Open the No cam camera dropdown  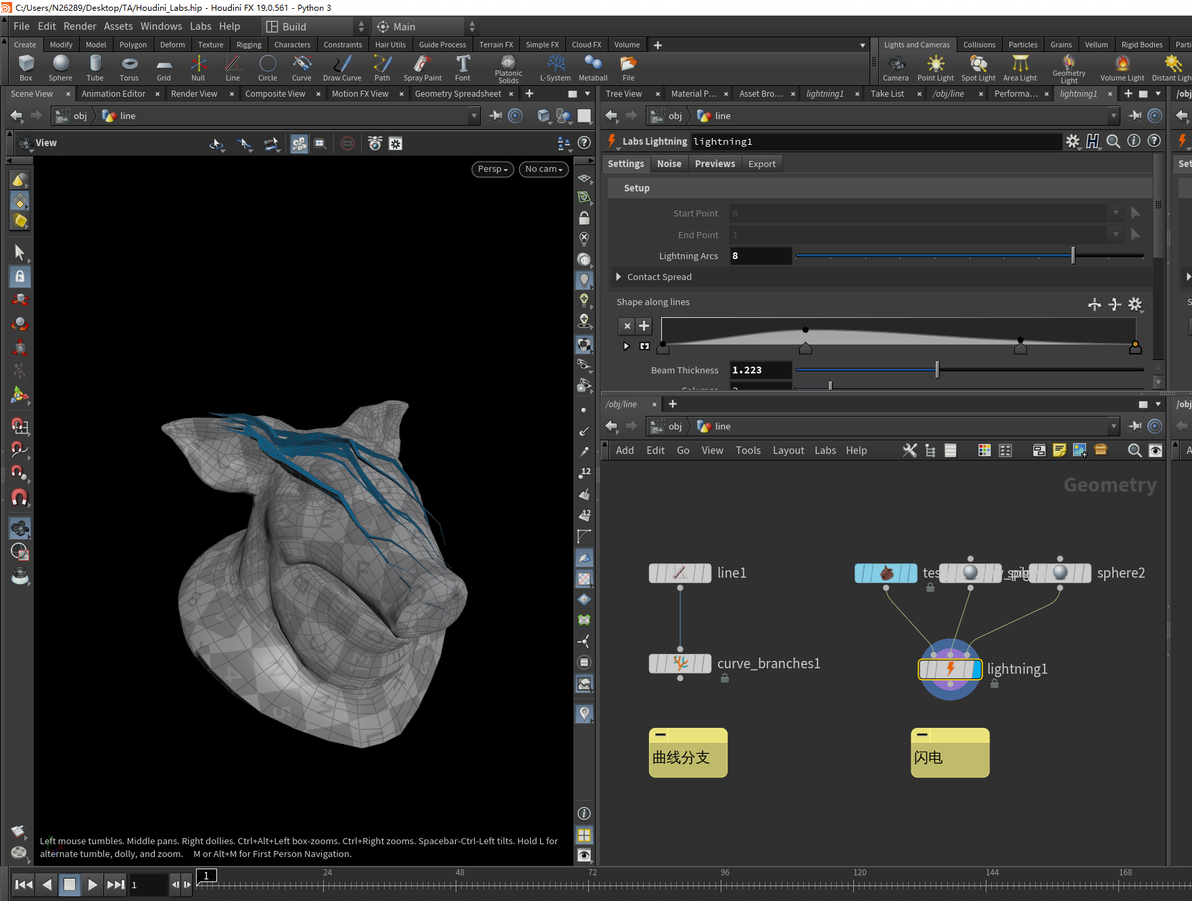pyautogui.click(x=543, y=169)
